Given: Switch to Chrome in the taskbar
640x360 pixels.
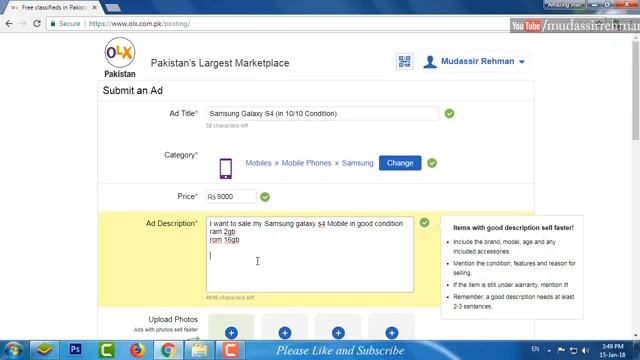Looking at the screenshot, I should [168, 350].
